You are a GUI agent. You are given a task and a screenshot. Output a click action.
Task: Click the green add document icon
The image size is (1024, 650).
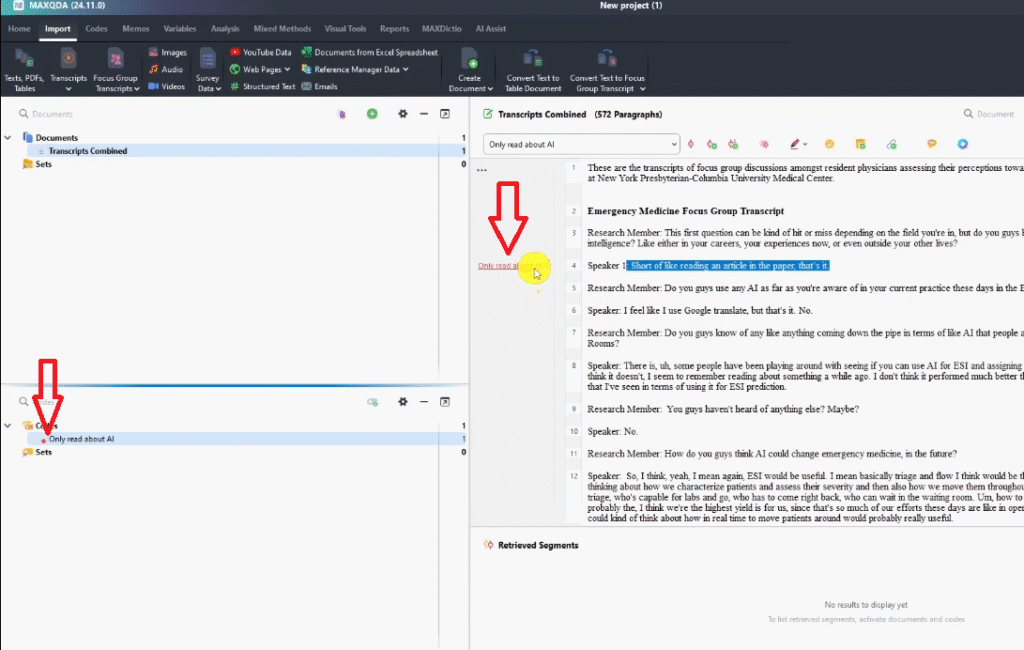coord(372,114)
